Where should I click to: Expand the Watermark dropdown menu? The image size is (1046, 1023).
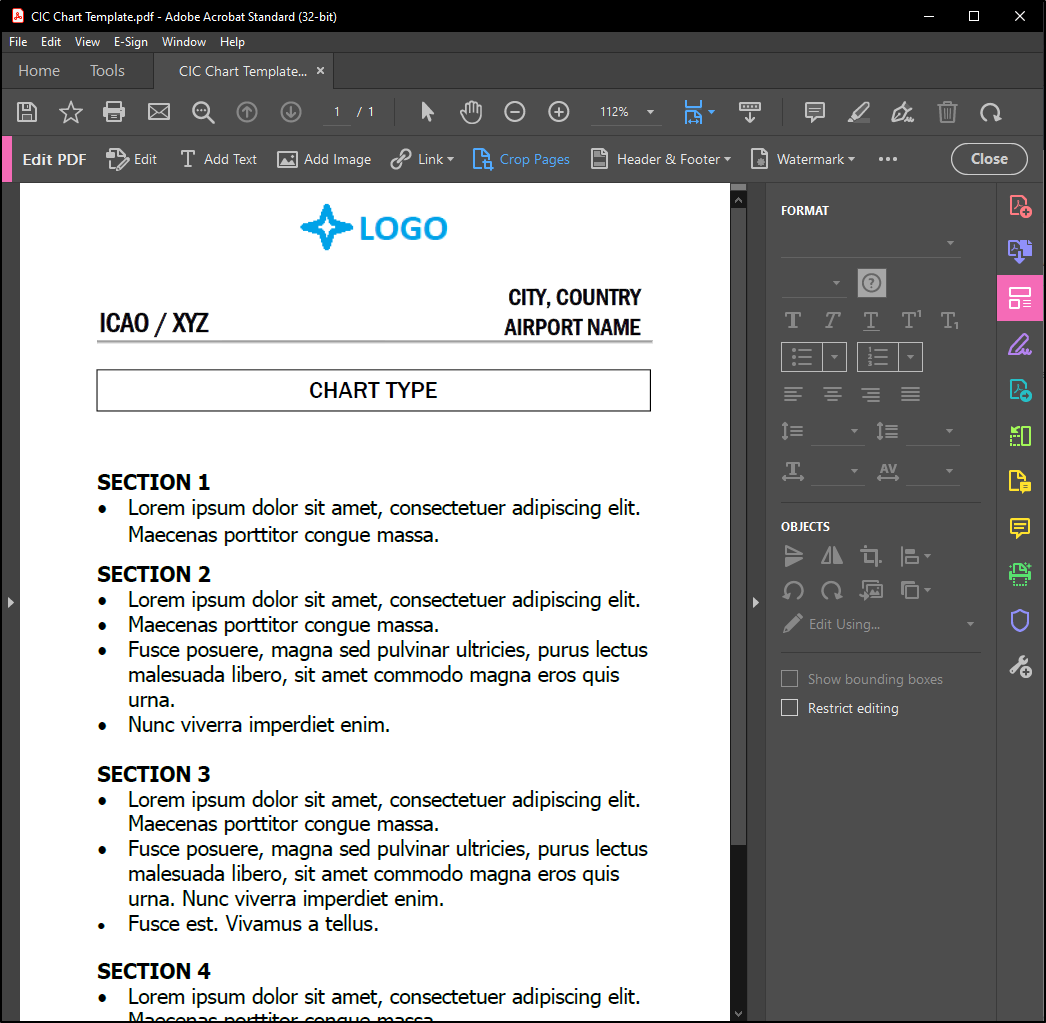(x=803, y=159)
